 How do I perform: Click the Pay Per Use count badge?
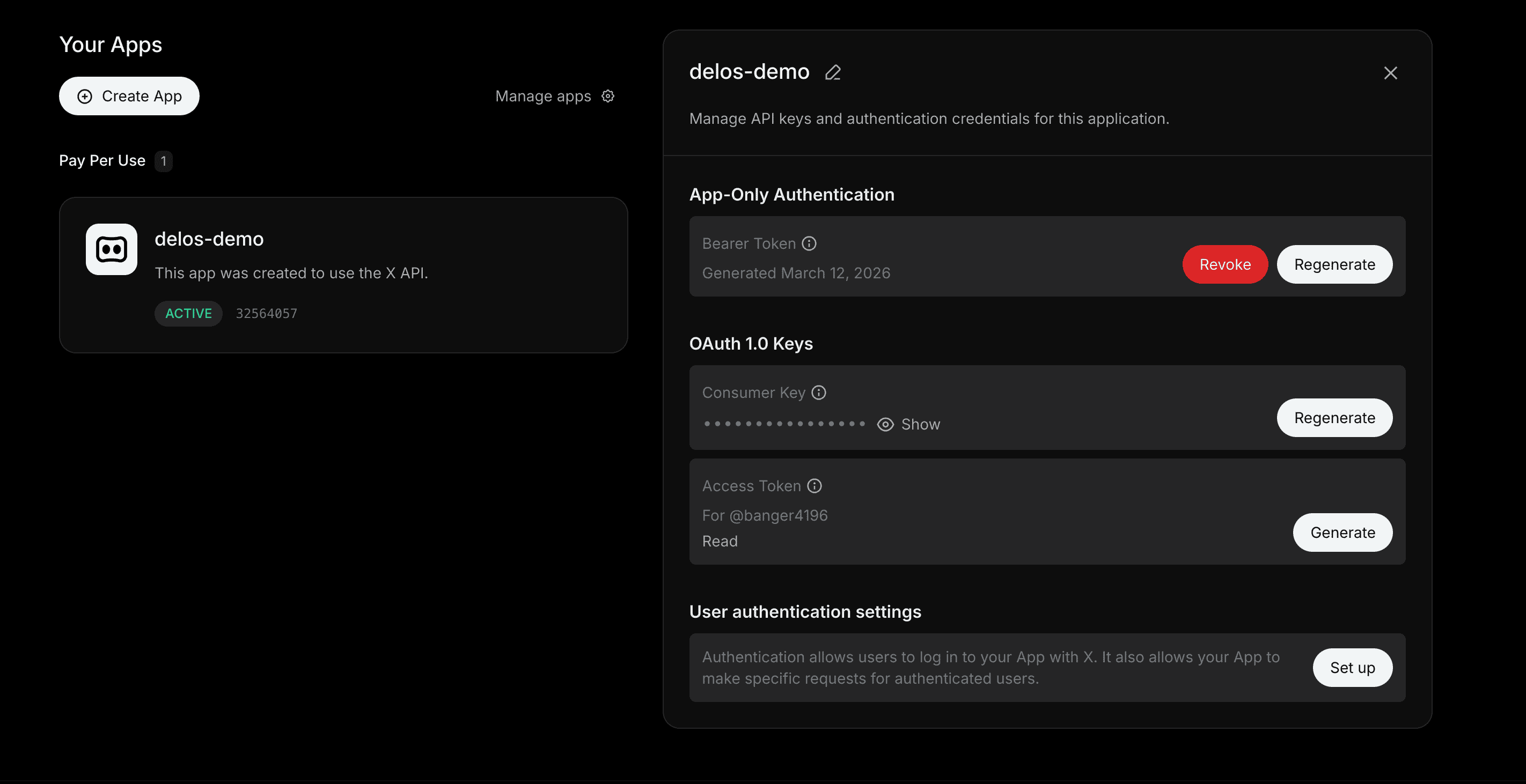coord(164,161)
